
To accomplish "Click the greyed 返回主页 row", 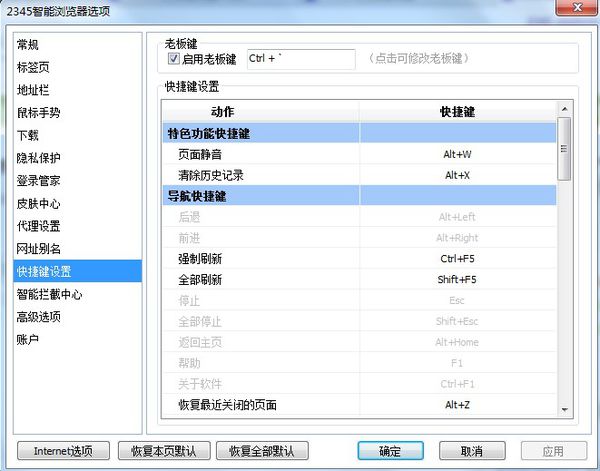I will (359, 342).
